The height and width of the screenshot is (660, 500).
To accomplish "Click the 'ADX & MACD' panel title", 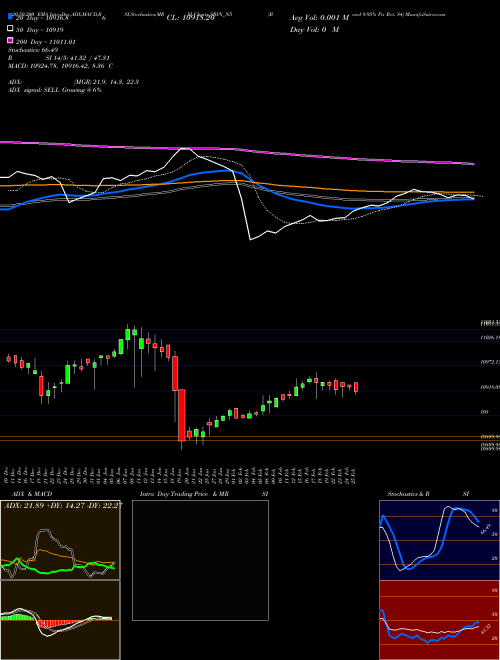I will pos(32,494).
